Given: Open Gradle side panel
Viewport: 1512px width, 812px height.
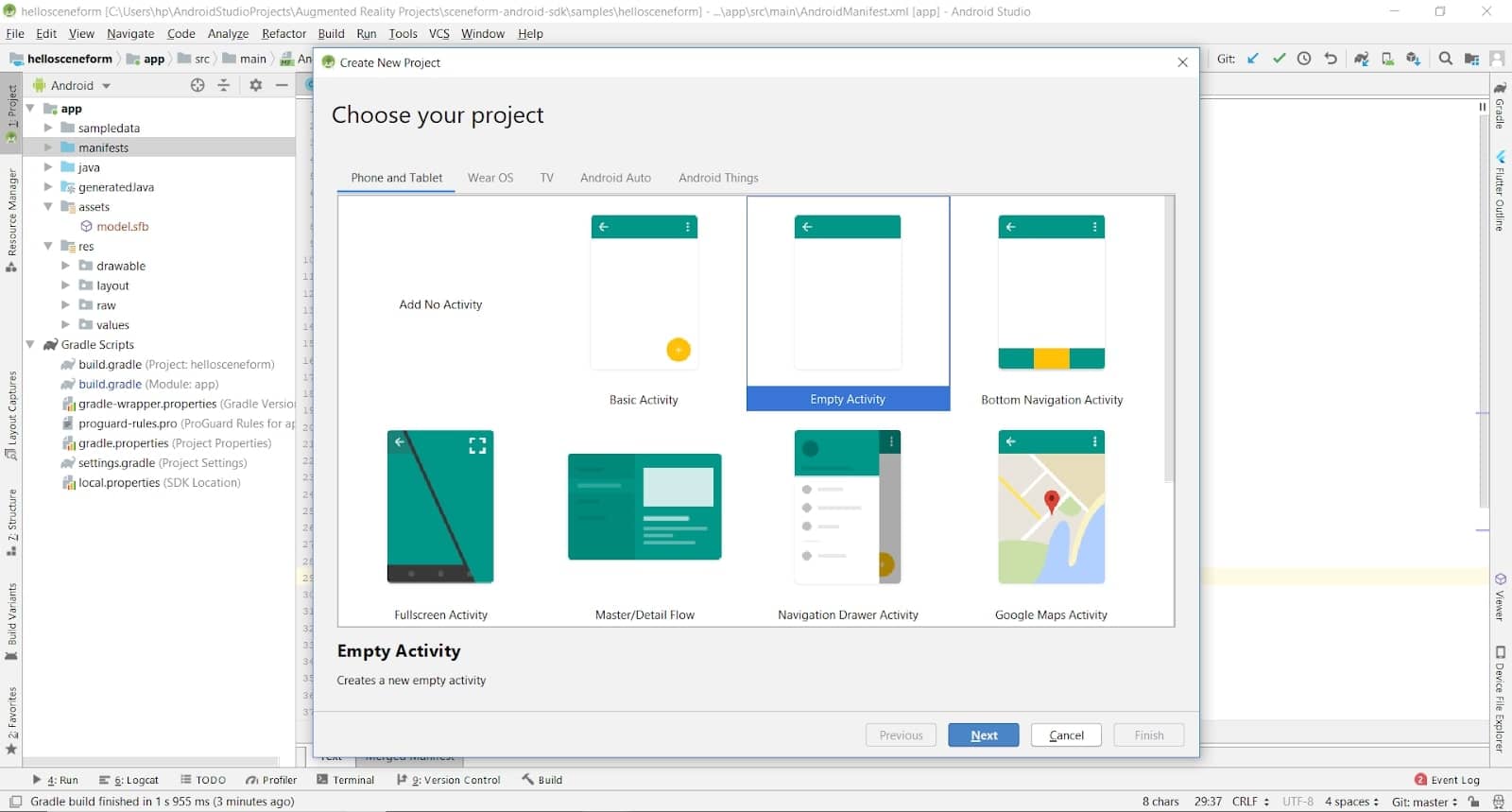Looking at the screenshot, I should click(x=1500, y=104).
